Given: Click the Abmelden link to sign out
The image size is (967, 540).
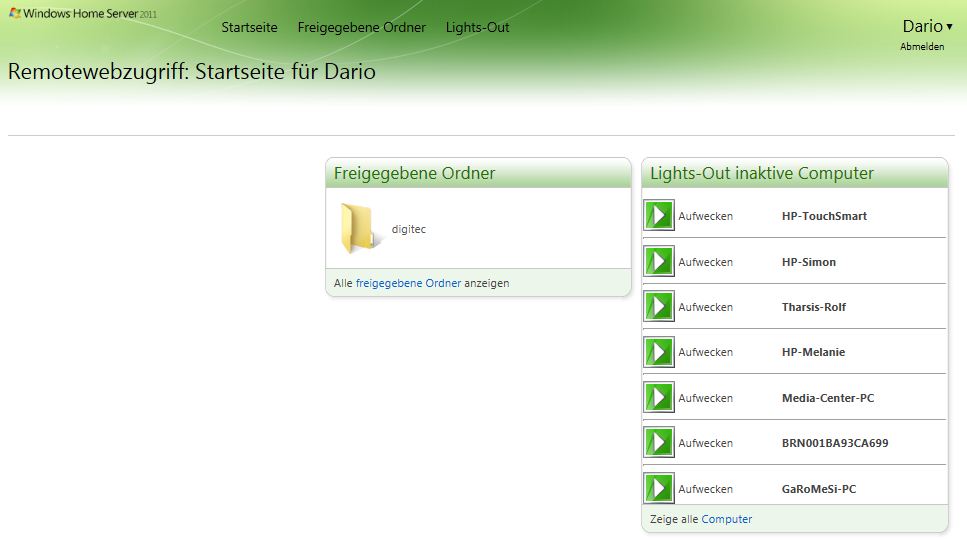Looking at the screenshot, I should (921, 47).
